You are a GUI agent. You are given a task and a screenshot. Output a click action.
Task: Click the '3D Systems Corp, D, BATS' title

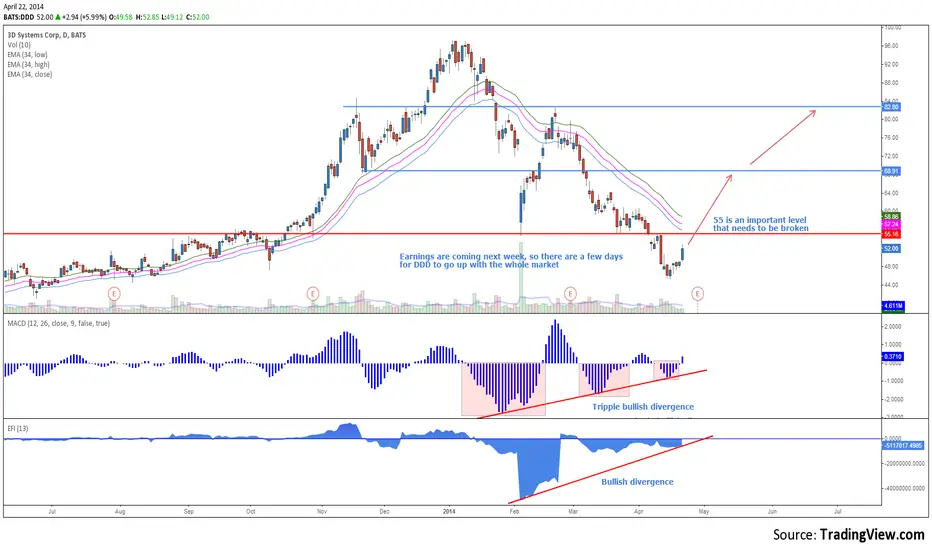[46, 35]
